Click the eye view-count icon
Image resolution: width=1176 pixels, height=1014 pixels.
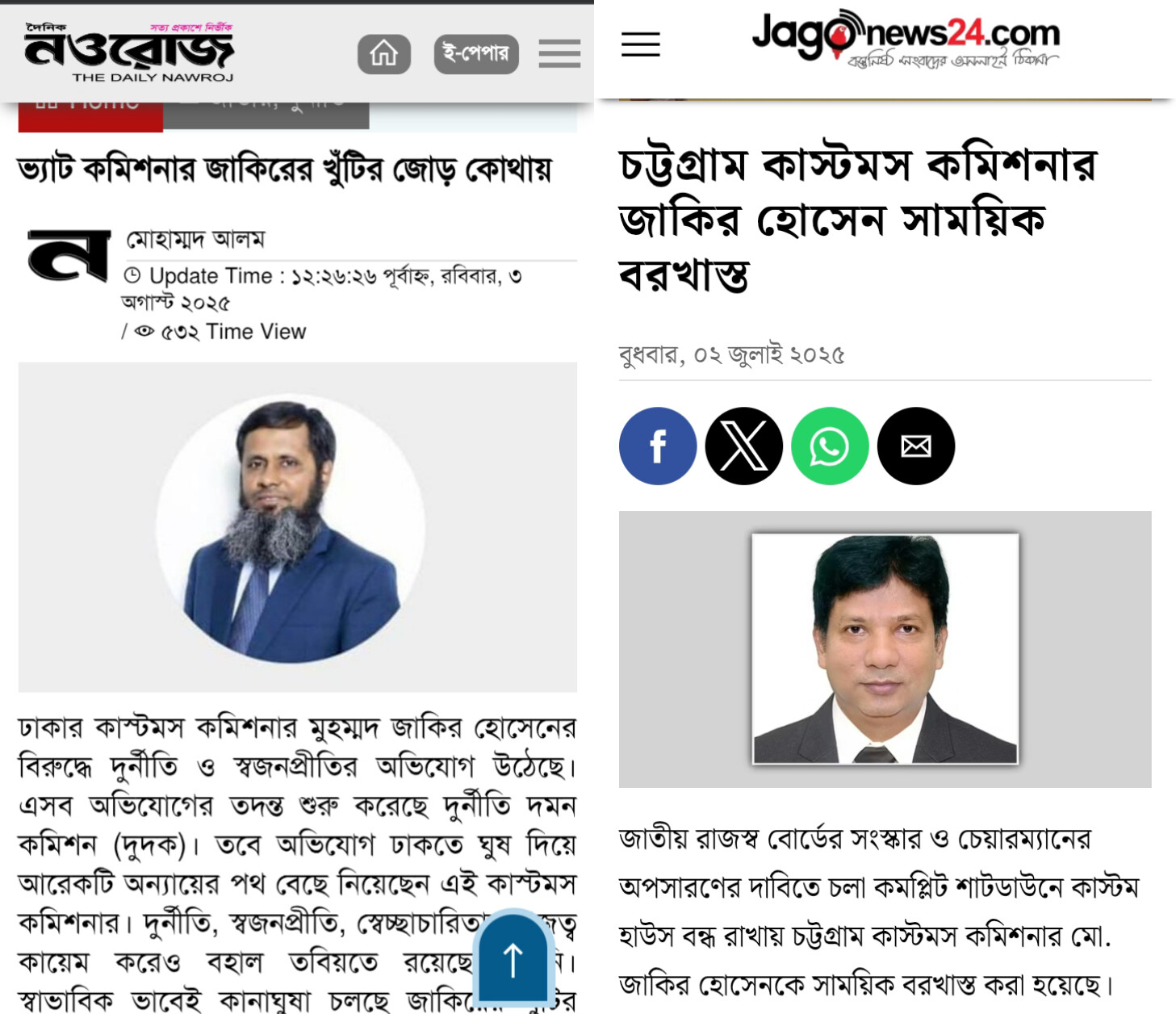click(x=144, y=331)
